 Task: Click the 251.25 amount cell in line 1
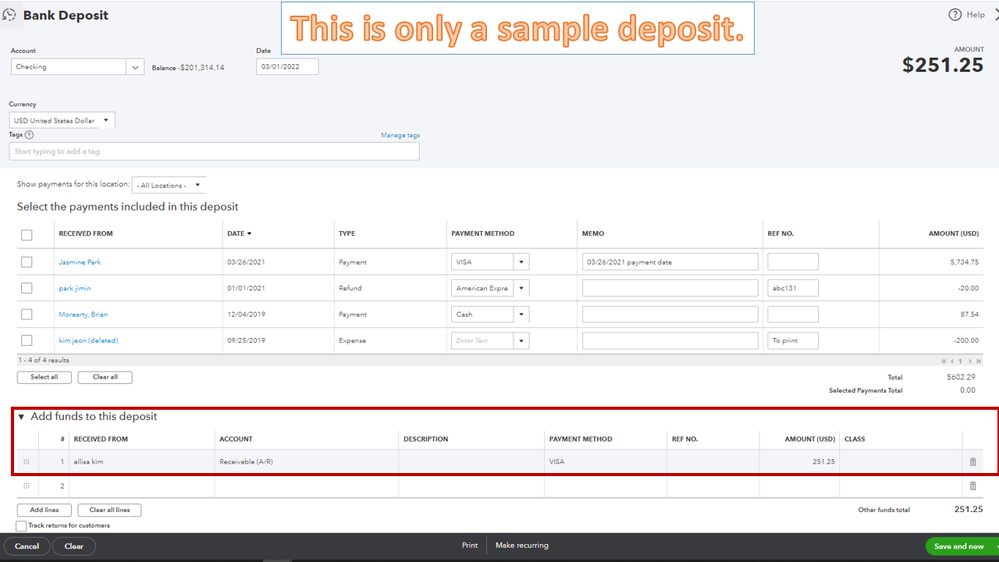(x=799, y=462)
